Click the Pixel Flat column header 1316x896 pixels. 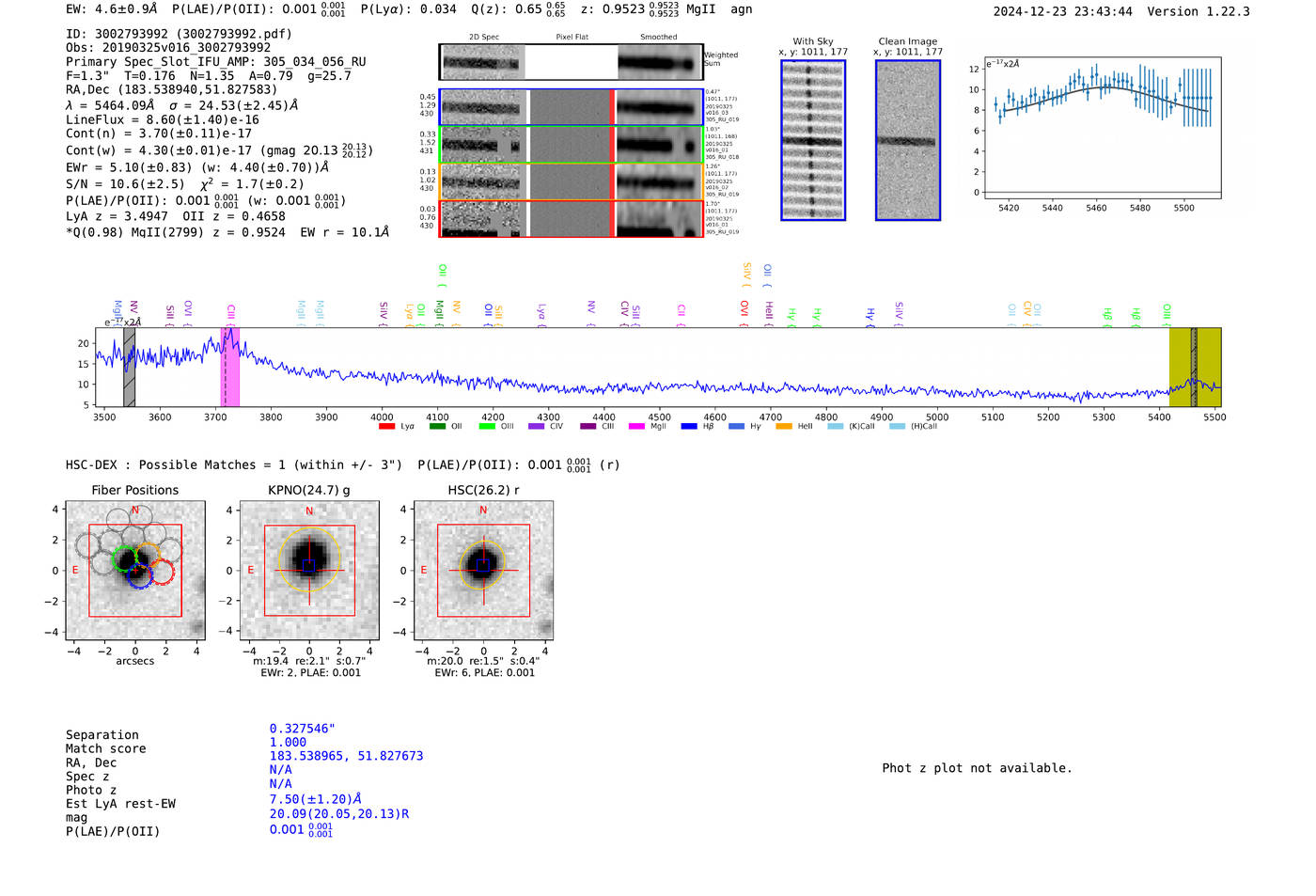(572, 37)
